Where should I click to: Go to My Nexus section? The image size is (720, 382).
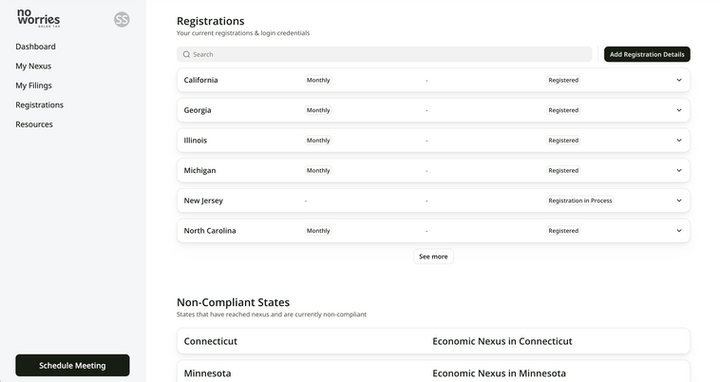[x=33, y=66]
